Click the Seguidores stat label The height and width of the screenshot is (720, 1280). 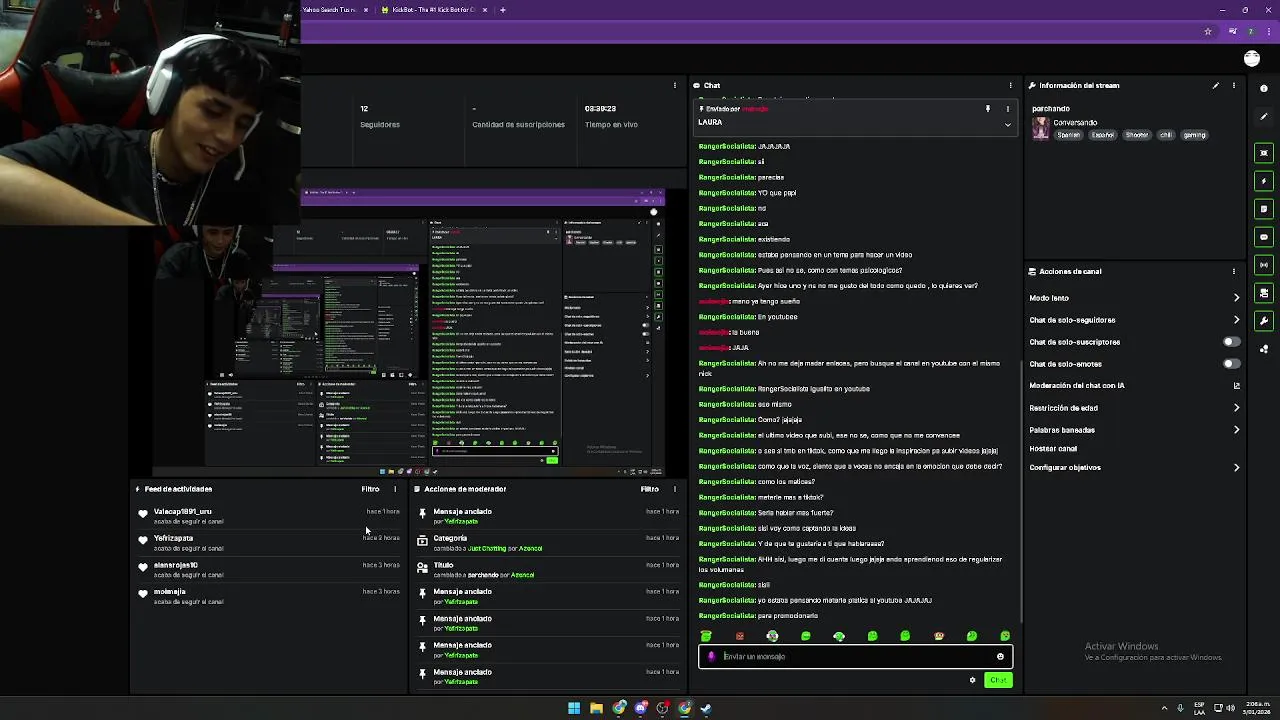coord(380,125)
